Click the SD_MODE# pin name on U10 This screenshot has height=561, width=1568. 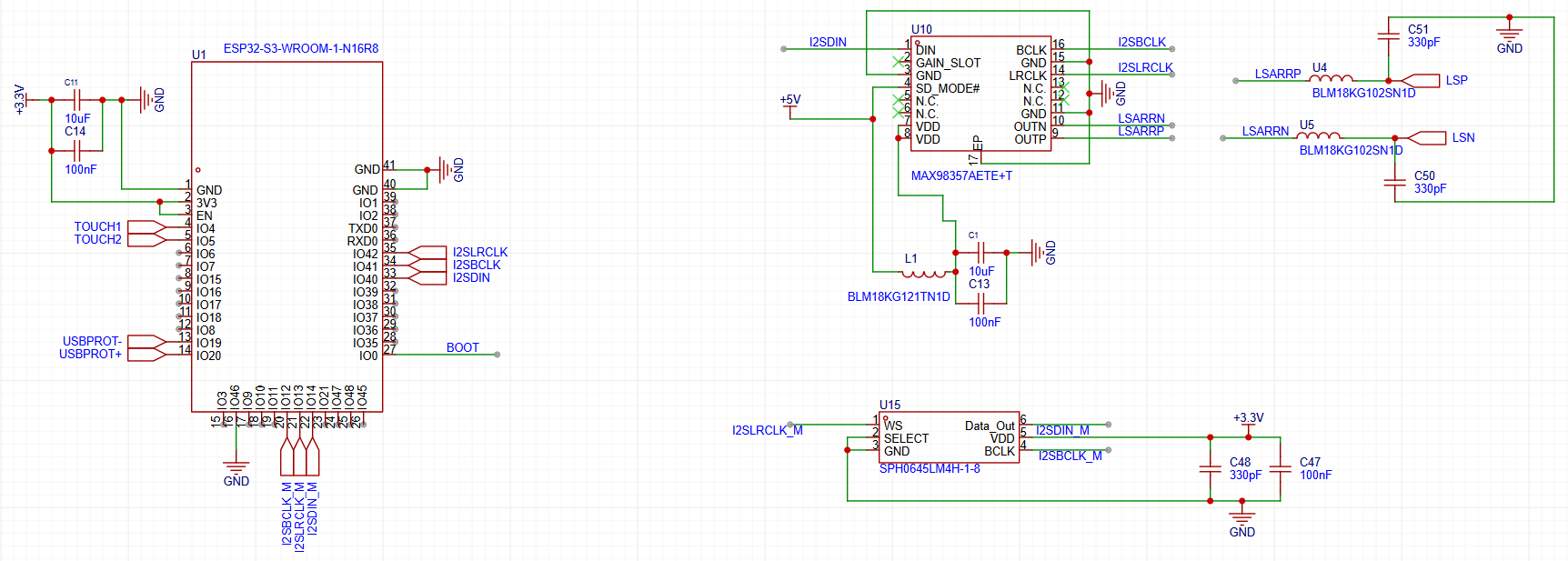coord(948,88)
